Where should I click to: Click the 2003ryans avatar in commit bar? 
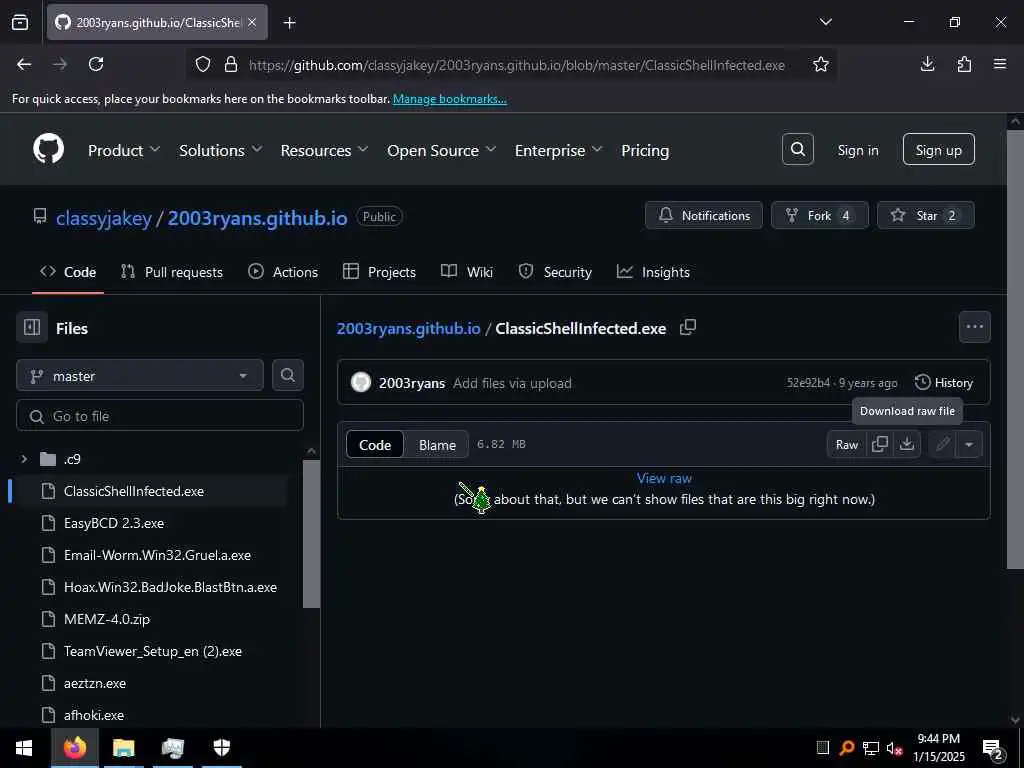pyautogui.click(x=360, y=382)
